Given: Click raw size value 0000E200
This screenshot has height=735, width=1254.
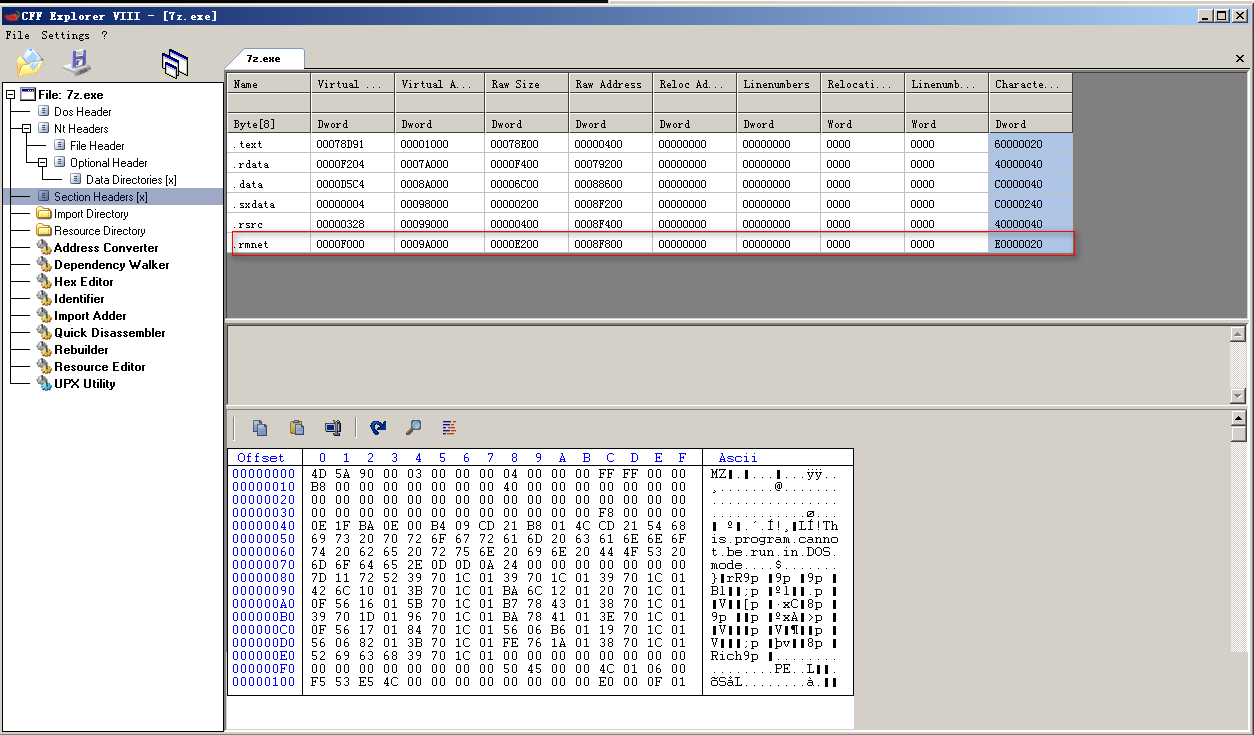Looking at the screenshot, I should [x=527, y=244].
